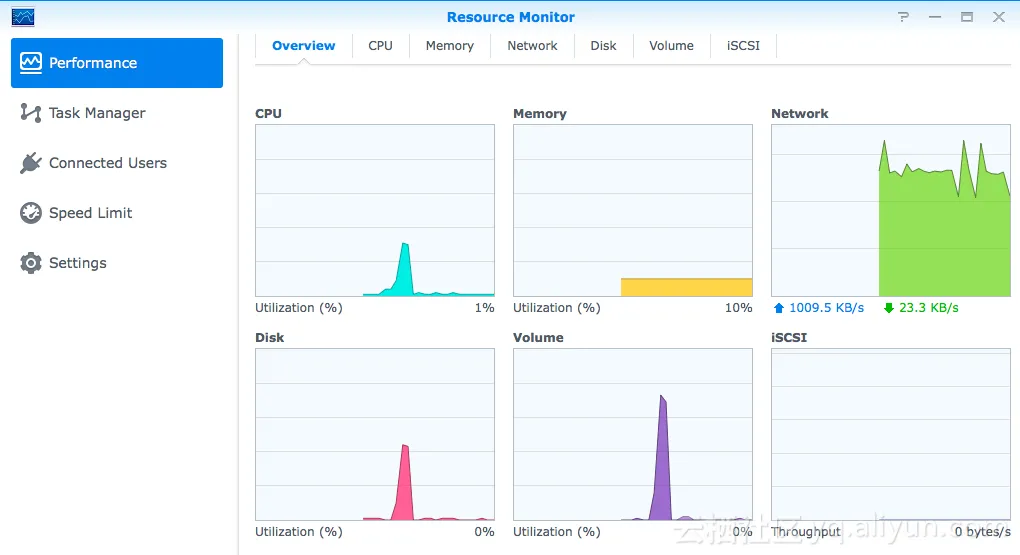Click the green Network traffic graph
The image size is (1020, 555).
pos(891,210)
